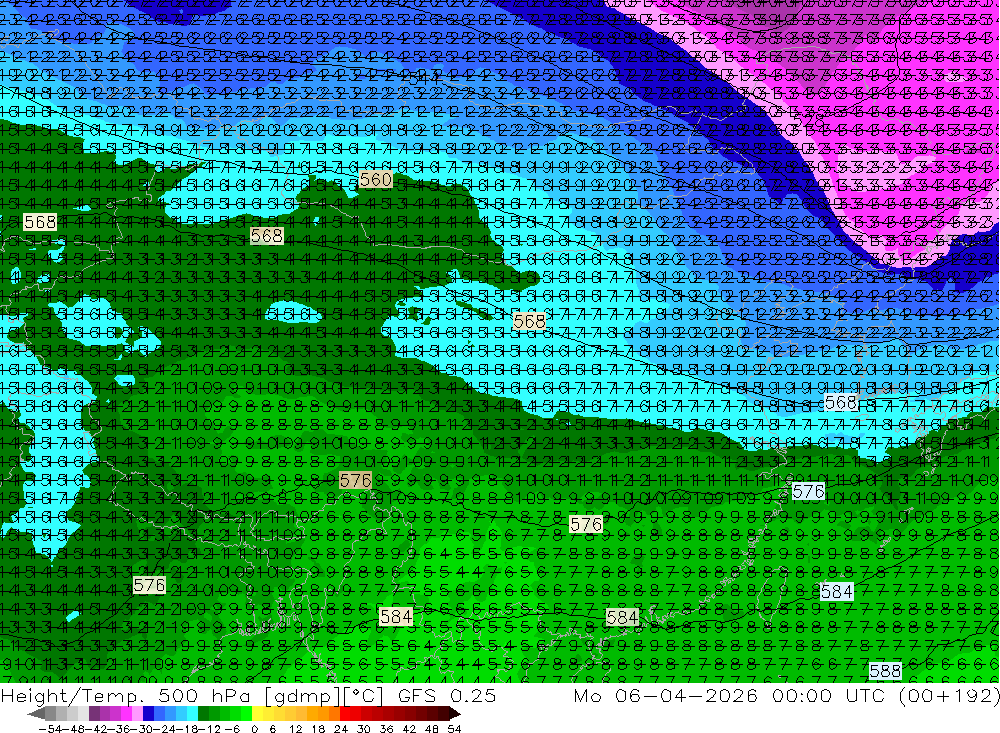Viewport: 1000px width, 733px height.
Task: Click the 528 contour label in the purple area
Action: [809, 121]
